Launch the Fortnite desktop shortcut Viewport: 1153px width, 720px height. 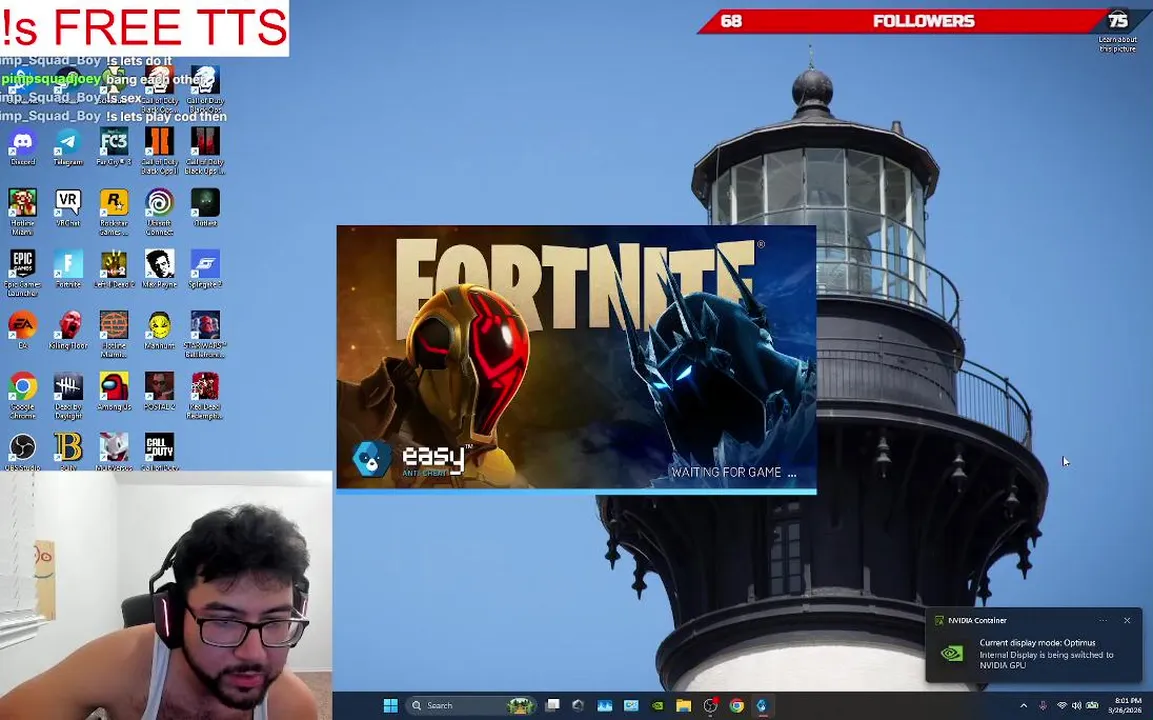click(68, 268)
